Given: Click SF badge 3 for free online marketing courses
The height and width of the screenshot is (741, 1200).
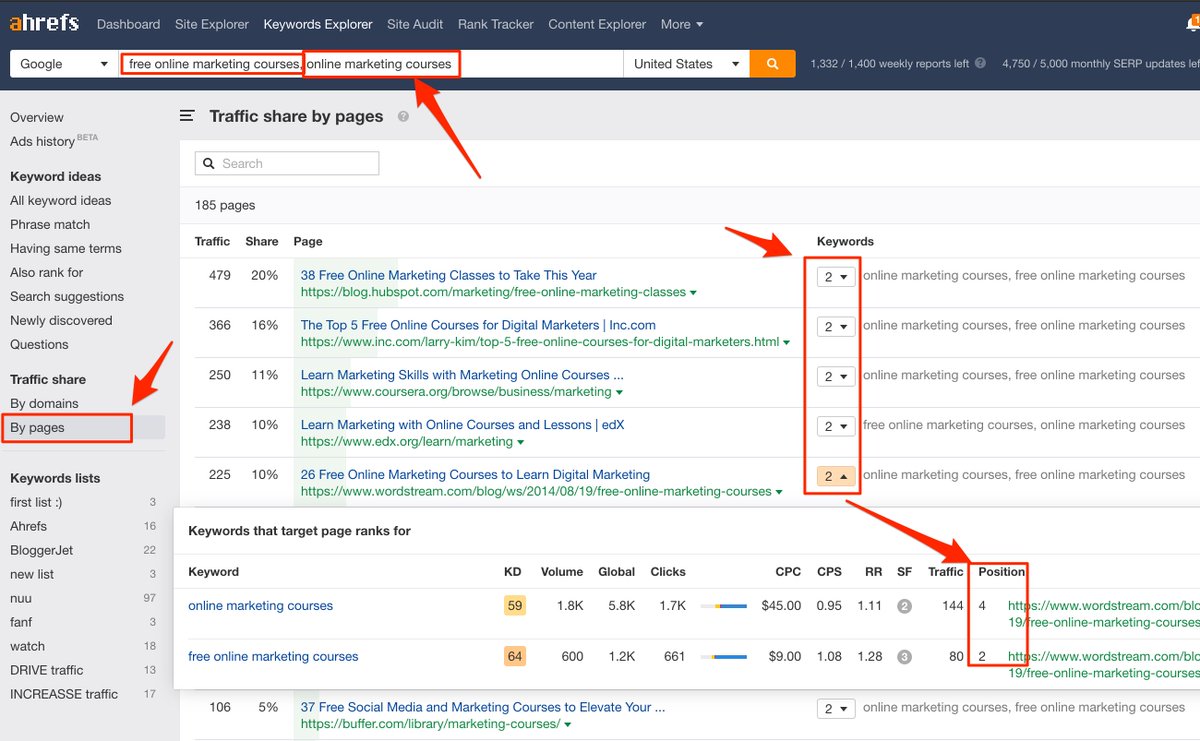Looking at the screenshot, I should (904, 657).
